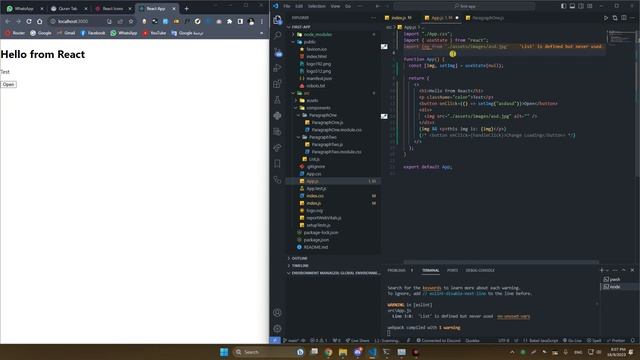
Task: Toggle the primary sidebar layout icon
Action: coord(563,6)
